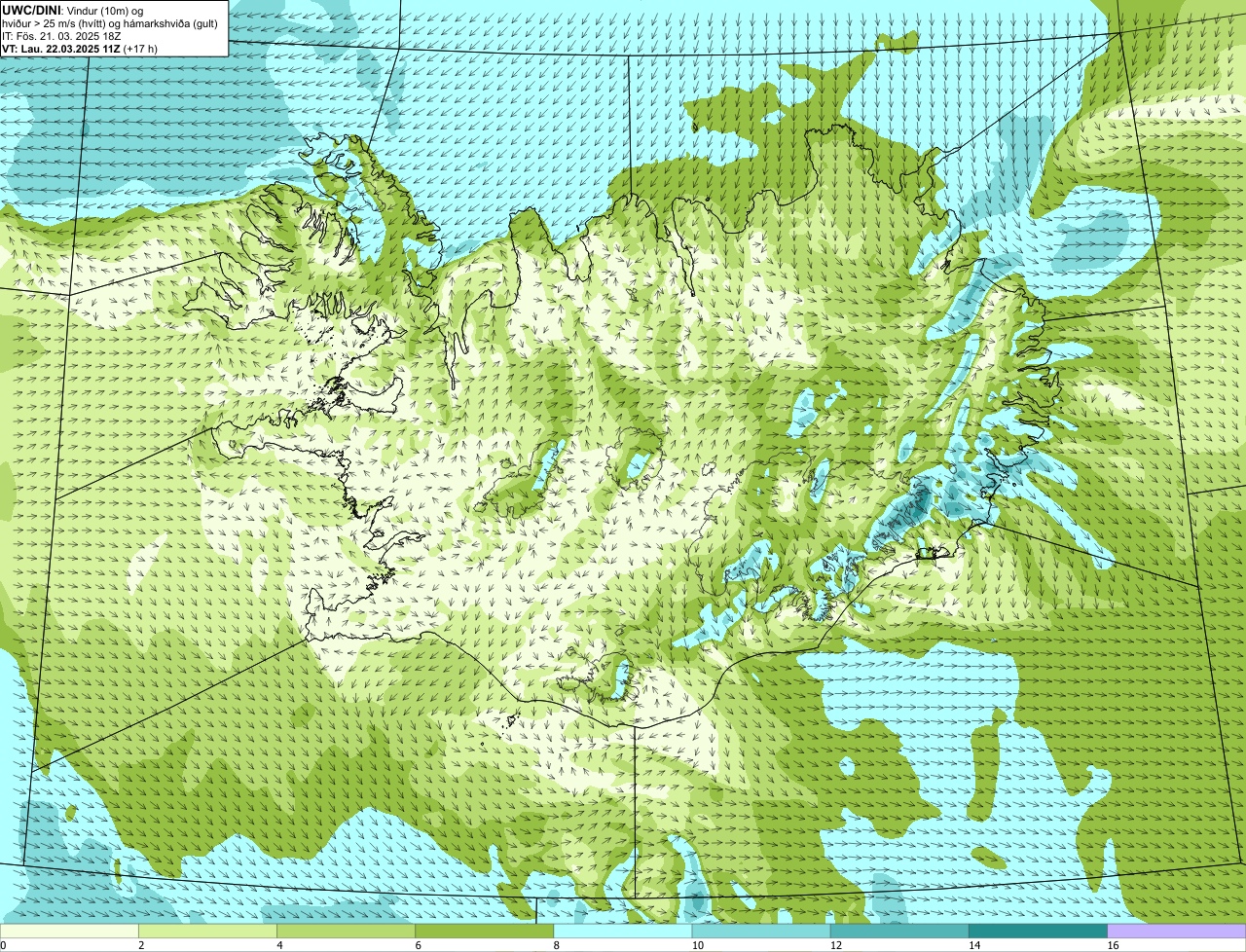Click the light green 2–4 legend swatch
The image size is (1246, 952).
tap(207, 932)
